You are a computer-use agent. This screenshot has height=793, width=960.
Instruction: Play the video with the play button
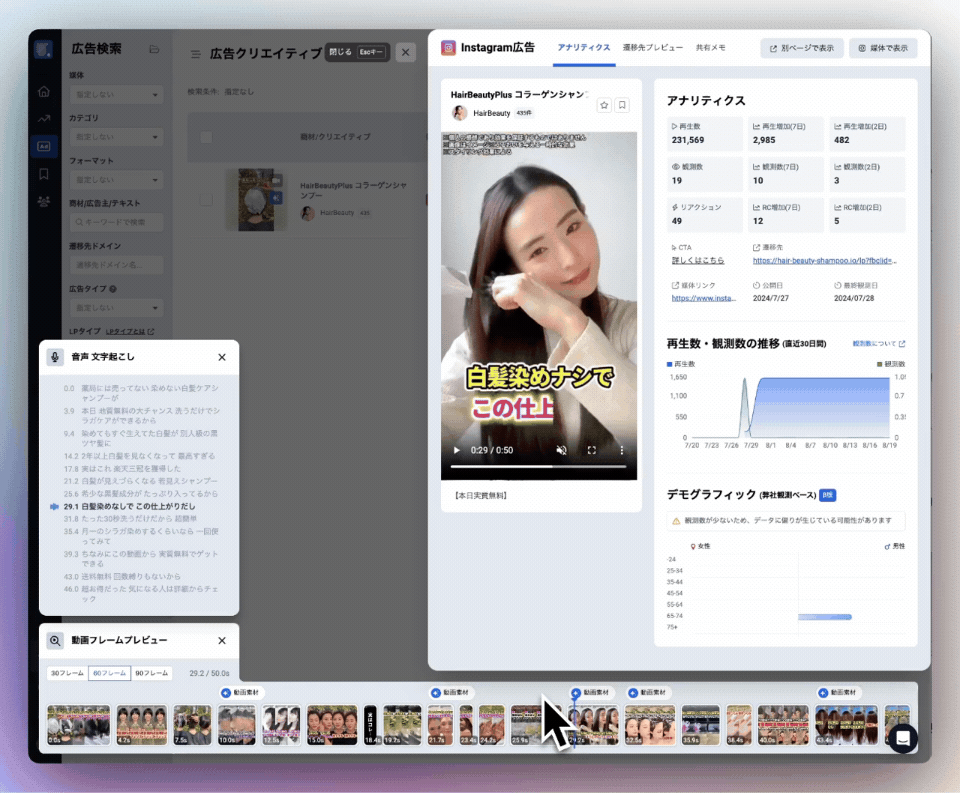(x=457, y=450)
